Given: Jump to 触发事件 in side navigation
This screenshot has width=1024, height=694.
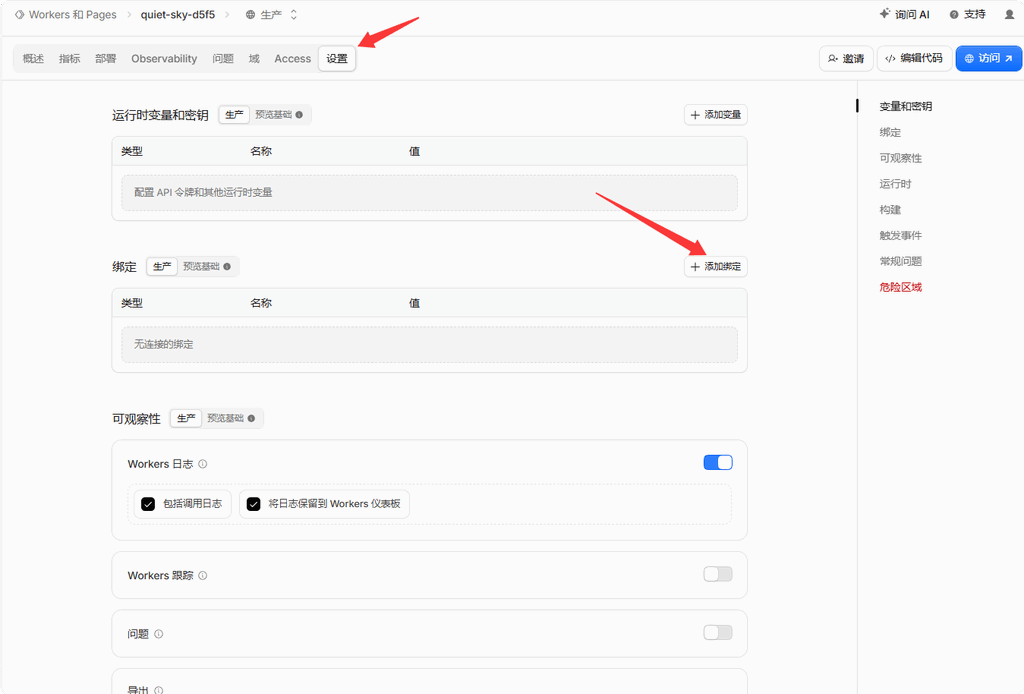Looking at the screenshot, I should pos(901,236).
